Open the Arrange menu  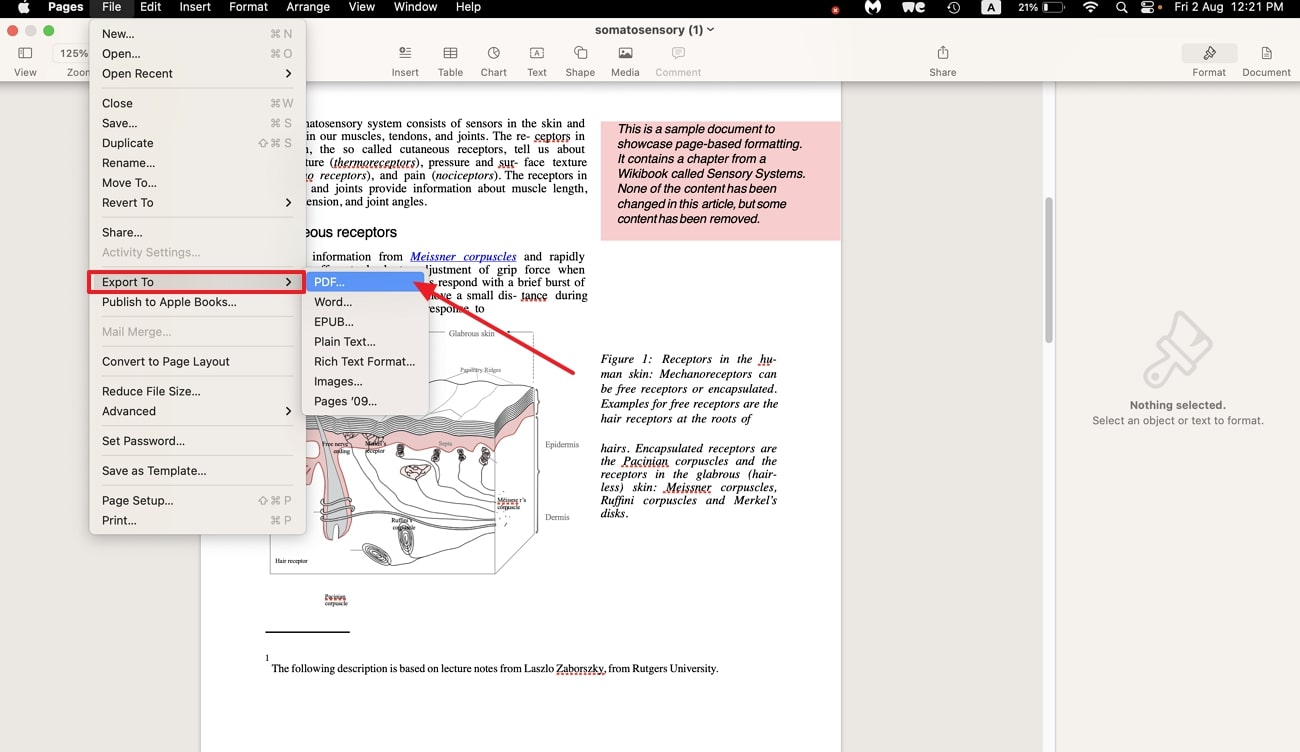pyautogui.click(x=308, y=7)
